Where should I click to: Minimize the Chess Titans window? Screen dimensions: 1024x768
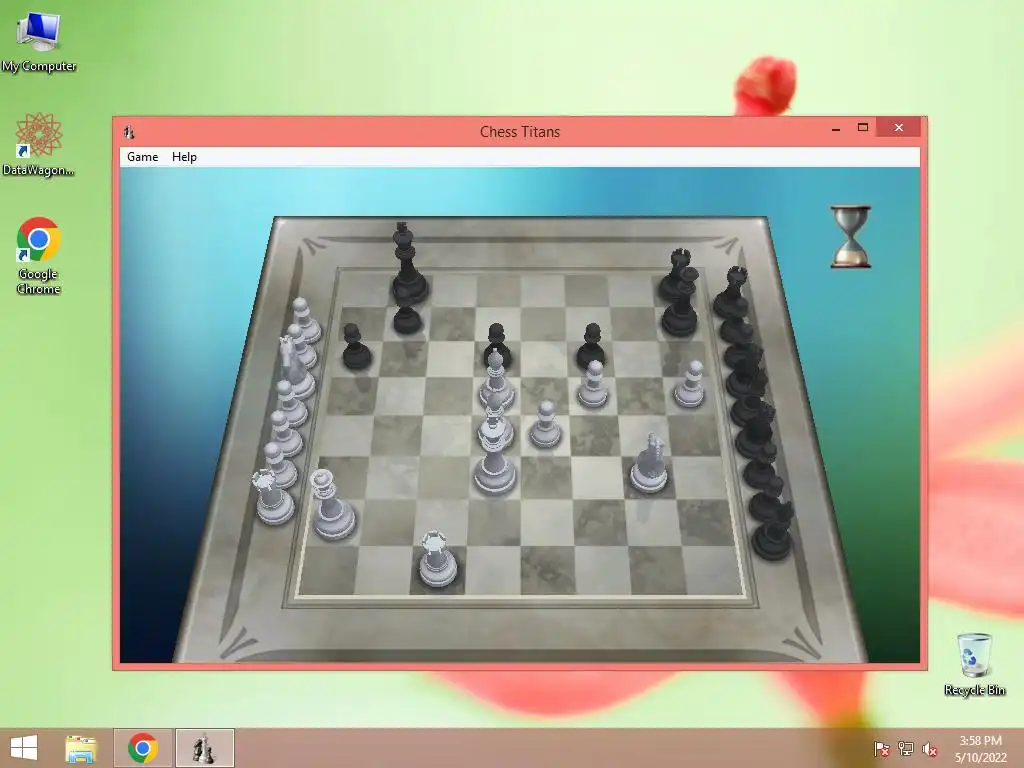836,129
